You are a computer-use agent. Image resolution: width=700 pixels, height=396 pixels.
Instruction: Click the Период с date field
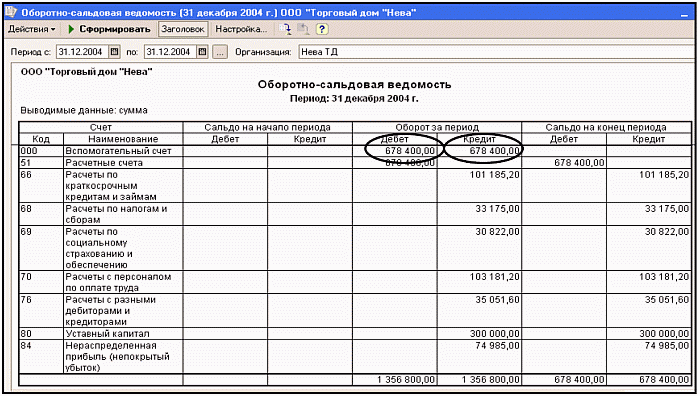click(x=83, y=52)
